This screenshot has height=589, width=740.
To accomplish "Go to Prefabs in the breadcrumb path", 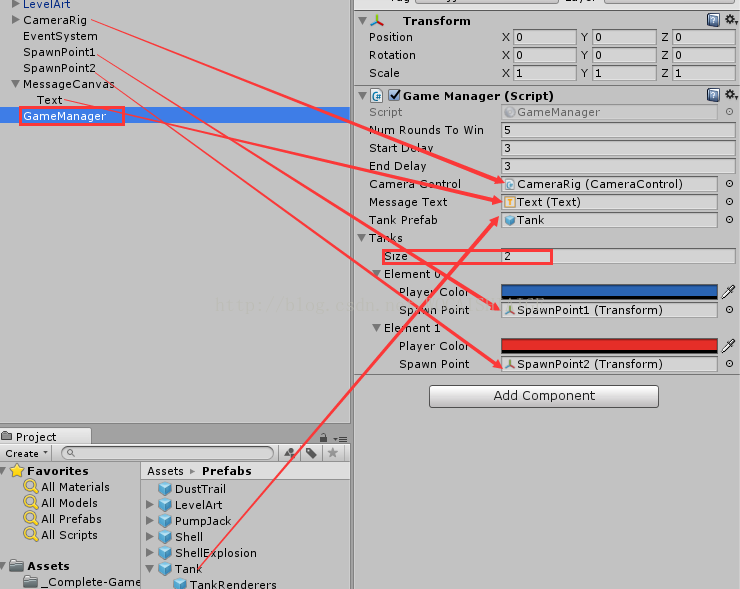I will click(x=227, y=471).
